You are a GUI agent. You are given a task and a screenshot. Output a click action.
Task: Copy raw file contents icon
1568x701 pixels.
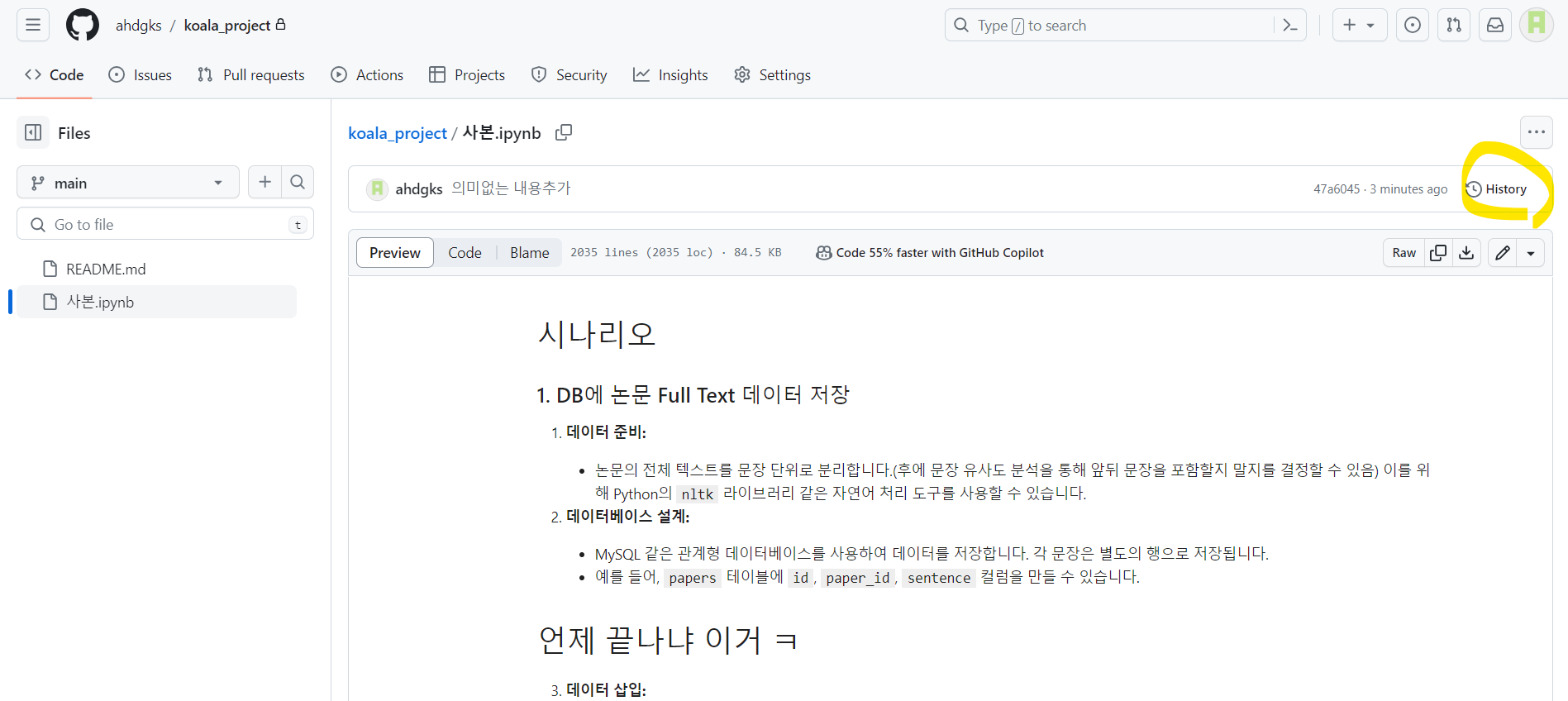[1438, 253]
